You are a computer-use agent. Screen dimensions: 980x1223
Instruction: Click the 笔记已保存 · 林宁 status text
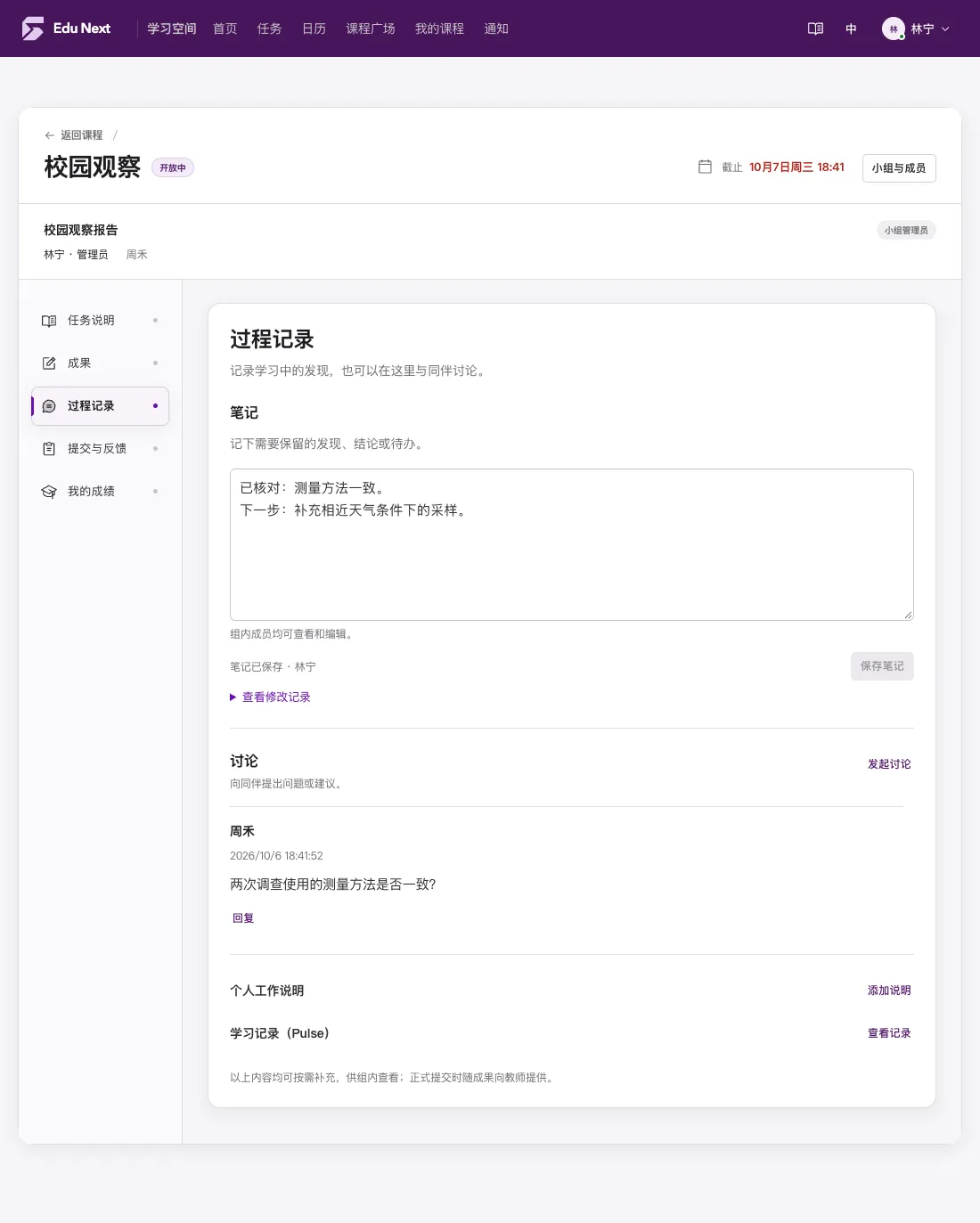click(273, 667)
